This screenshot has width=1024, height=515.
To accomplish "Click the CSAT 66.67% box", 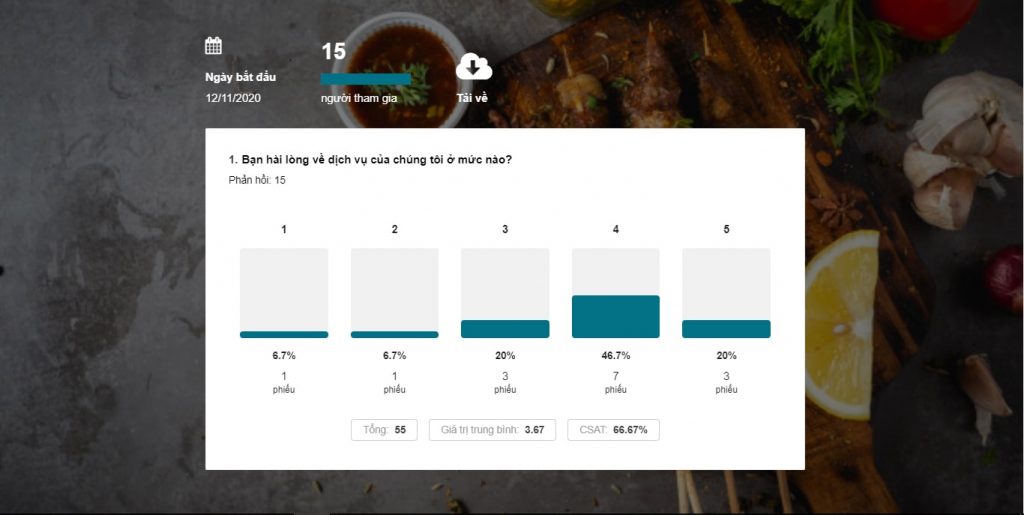I will (x=613, y=430).
